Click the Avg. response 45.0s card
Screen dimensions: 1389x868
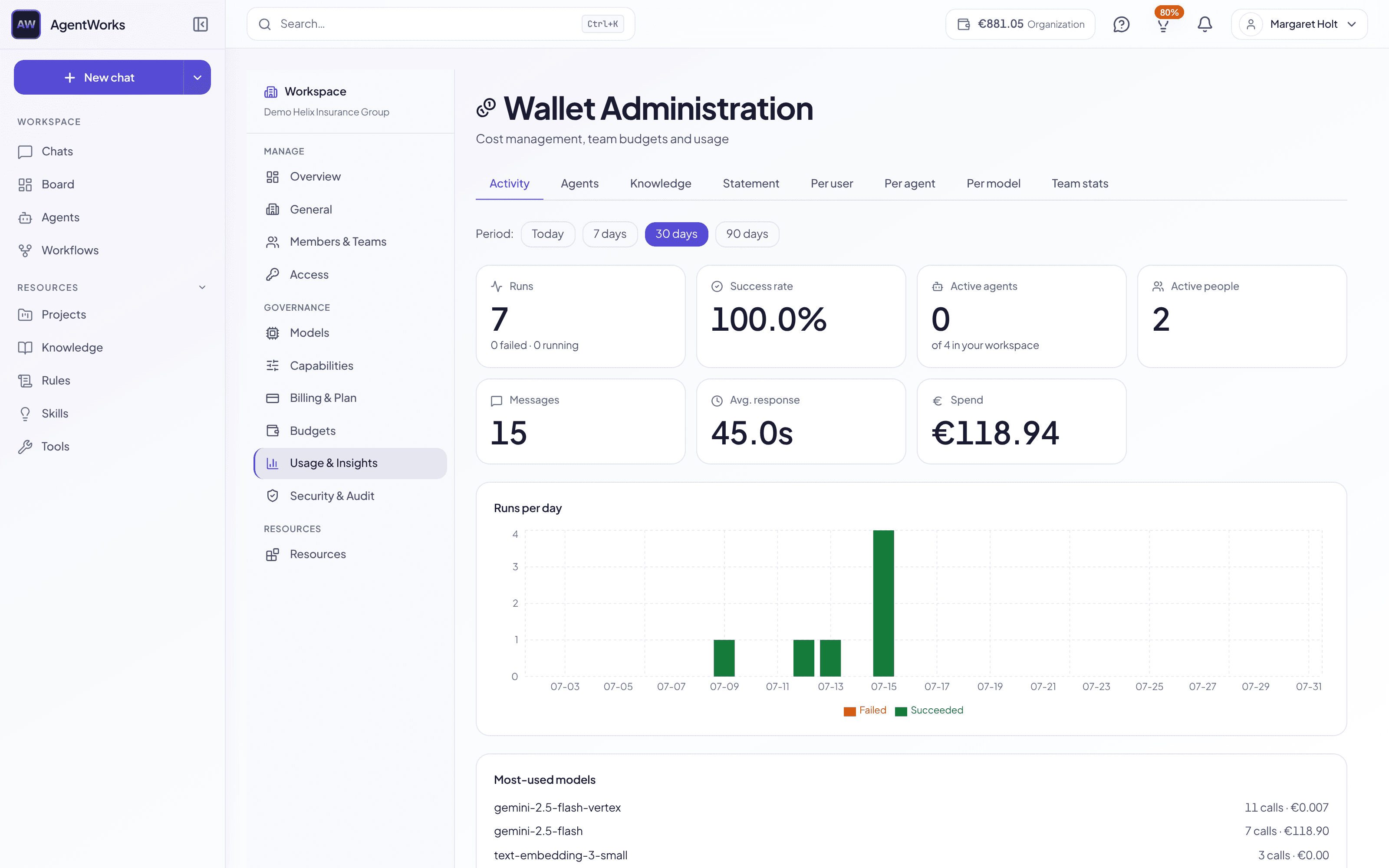pyautogui.click(x=801, y=421)
